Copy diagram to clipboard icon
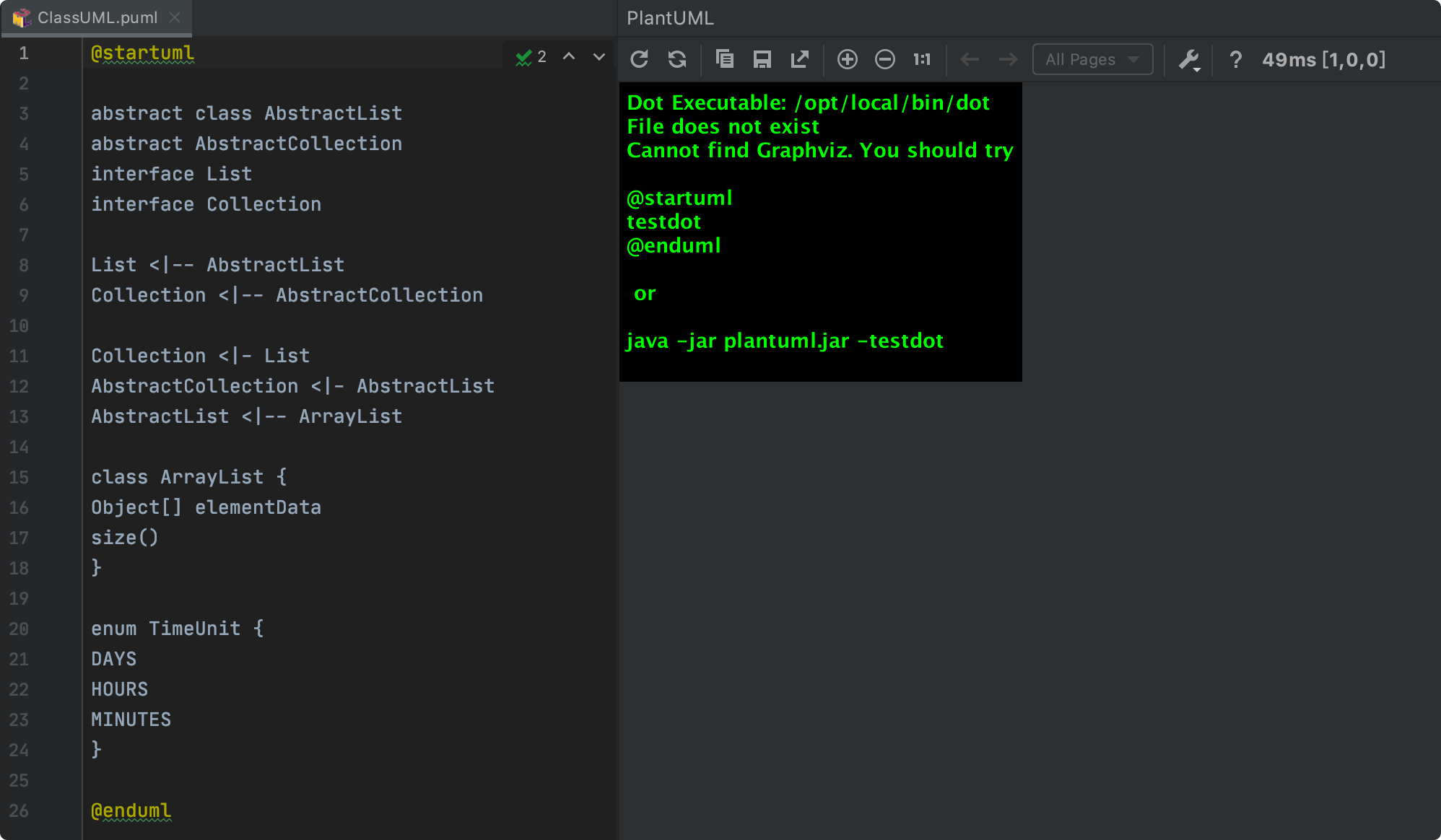The height and width of the screenshot is (840, 1441). [724, 59]
